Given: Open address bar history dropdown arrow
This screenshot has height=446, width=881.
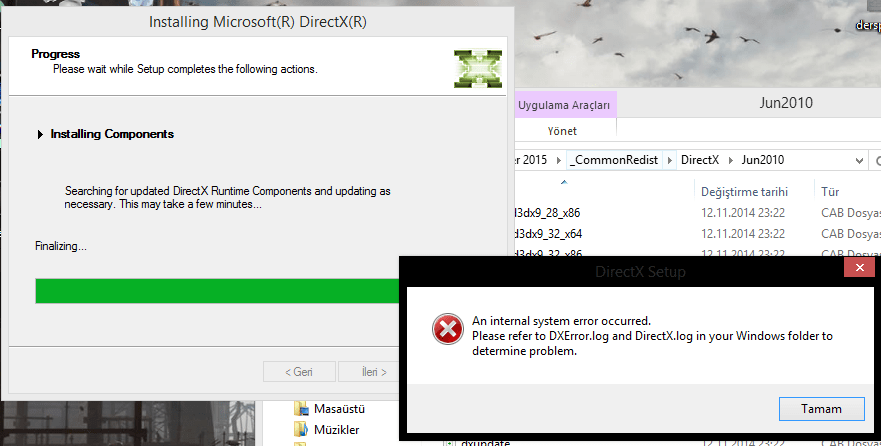Looking at the screenshot, I should pos(859,161).
